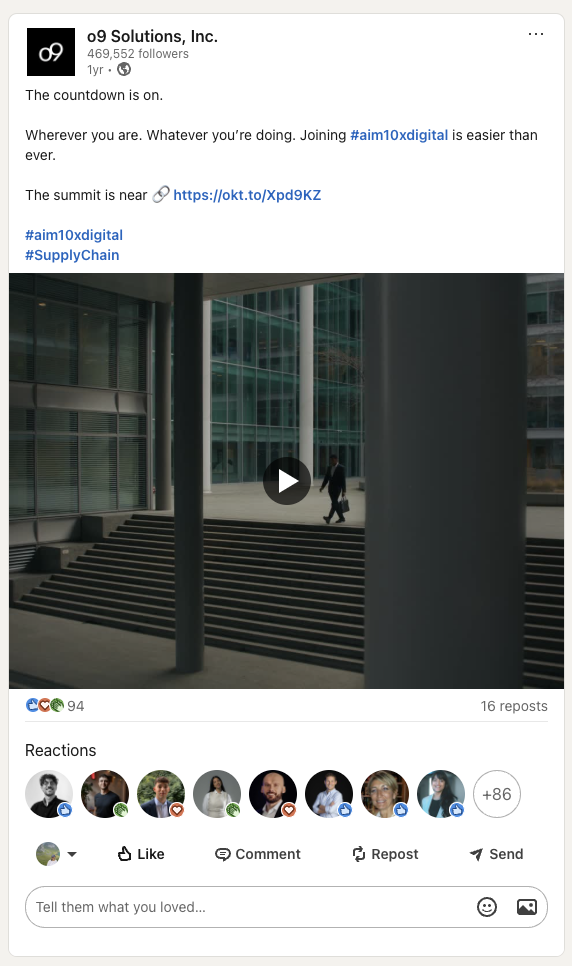Follow the okt.to/Xpd9KZ link
Image resolution: width=572 pixels, height=966 pixels.
point(247,195)
